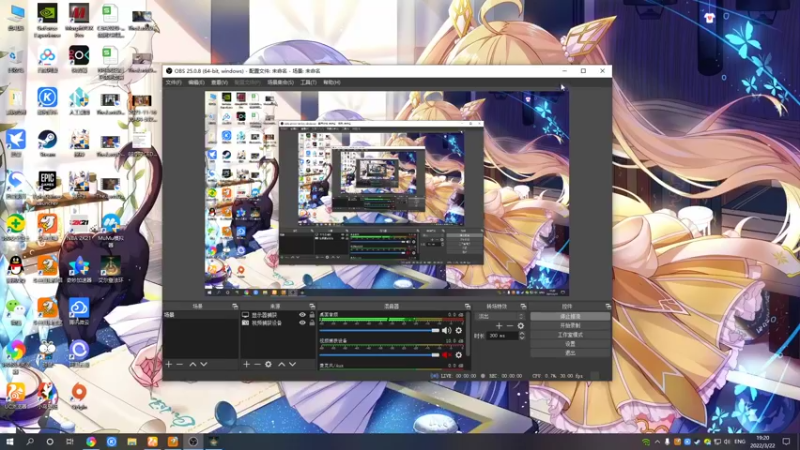
Task: Open Origin desktop shortcut
Action: coord(79,396)
